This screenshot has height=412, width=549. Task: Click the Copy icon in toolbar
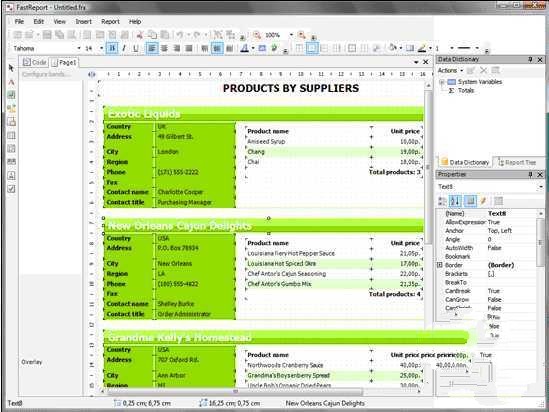point(152,35)
